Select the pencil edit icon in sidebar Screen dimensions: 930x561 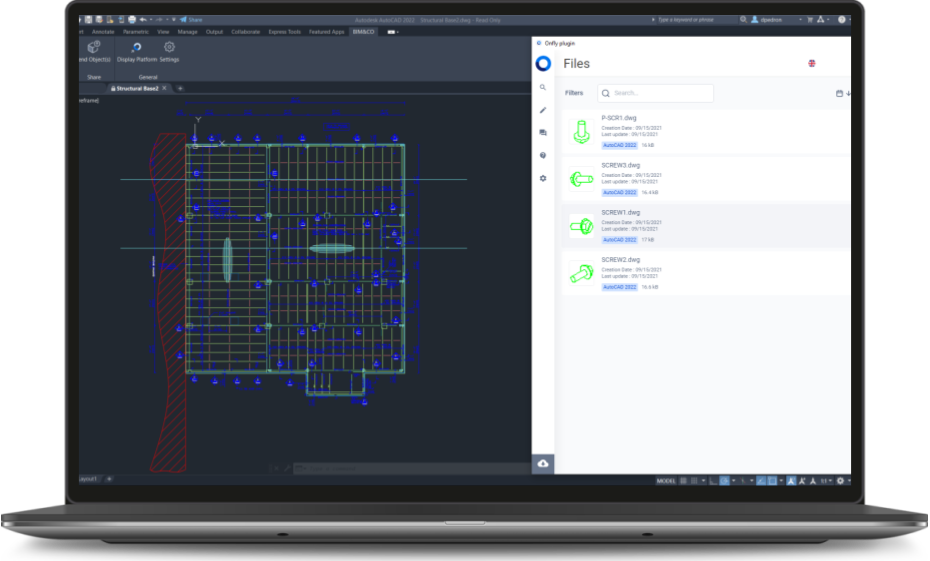point(543,110)
